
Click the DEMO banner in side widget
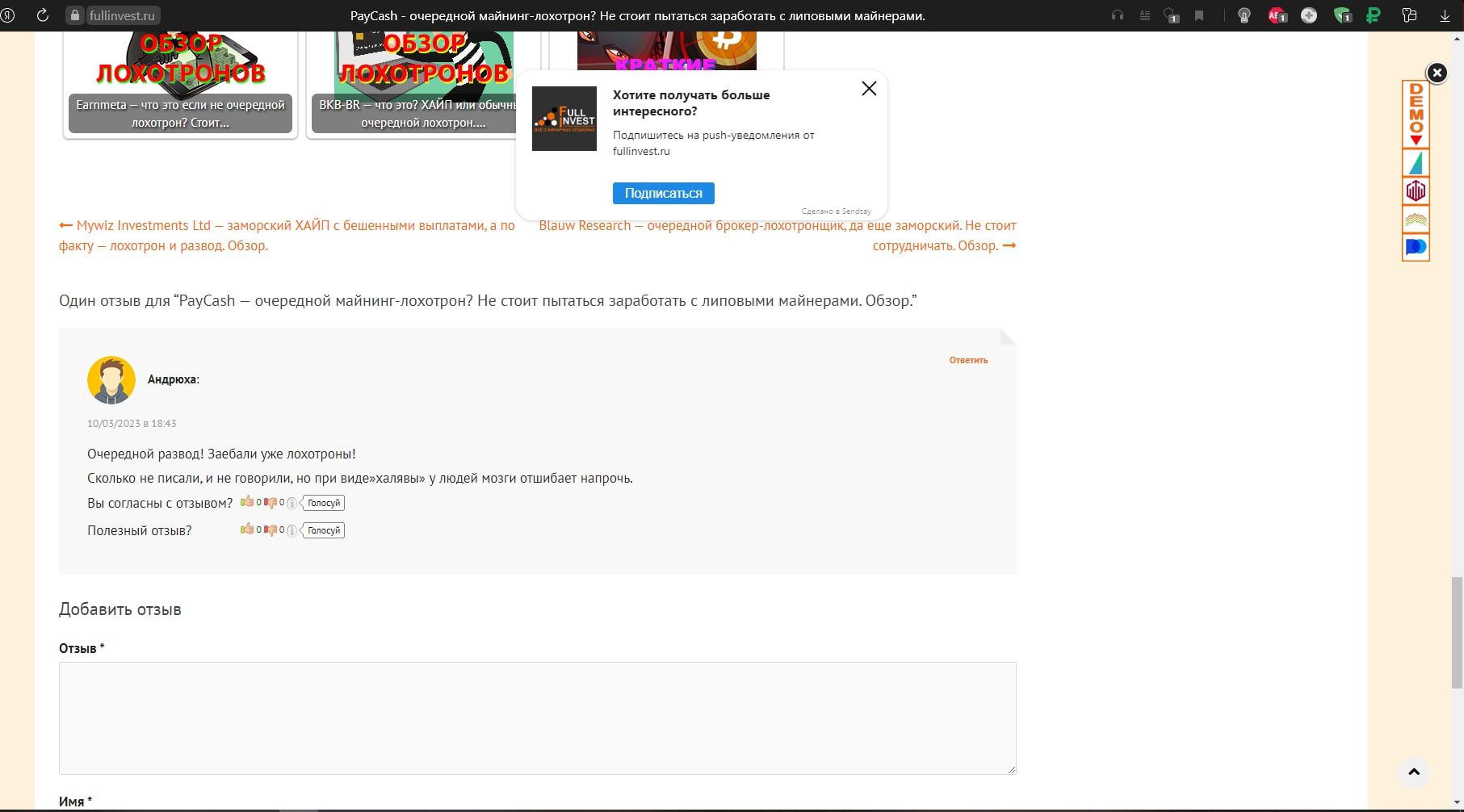(1416, 115)
